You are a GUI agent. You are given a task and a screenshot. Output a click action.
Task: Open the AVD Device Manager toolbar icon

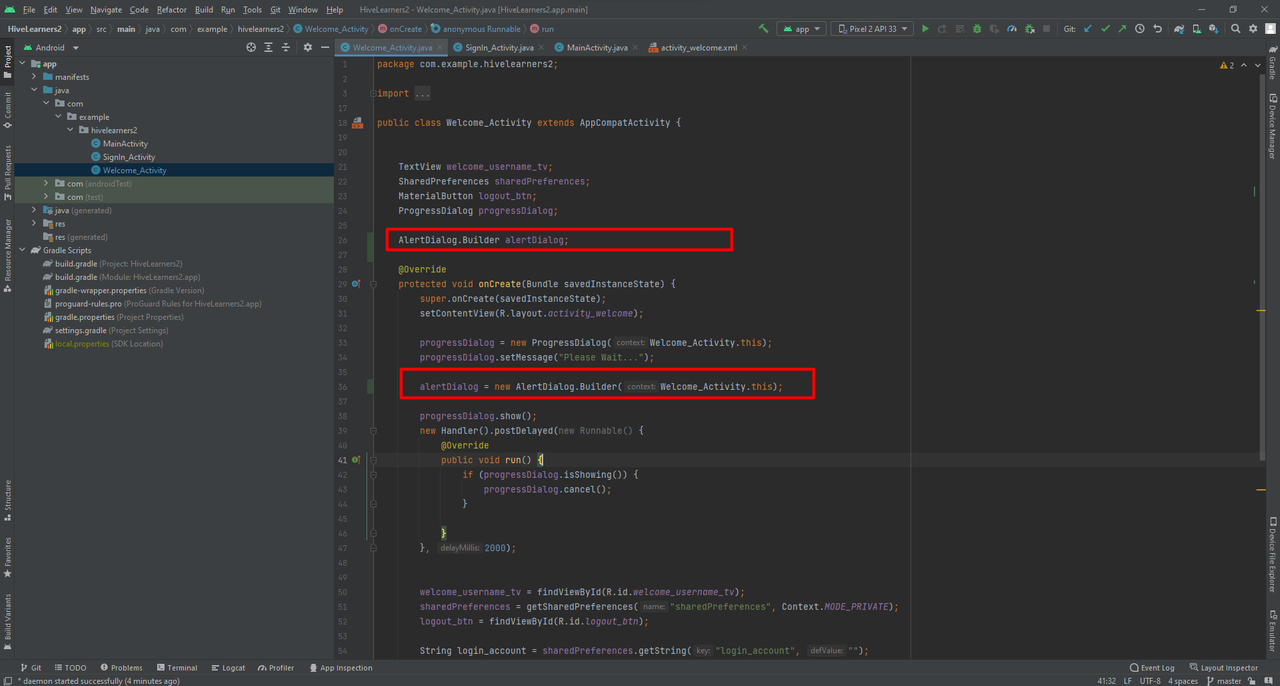(1197, 29)
